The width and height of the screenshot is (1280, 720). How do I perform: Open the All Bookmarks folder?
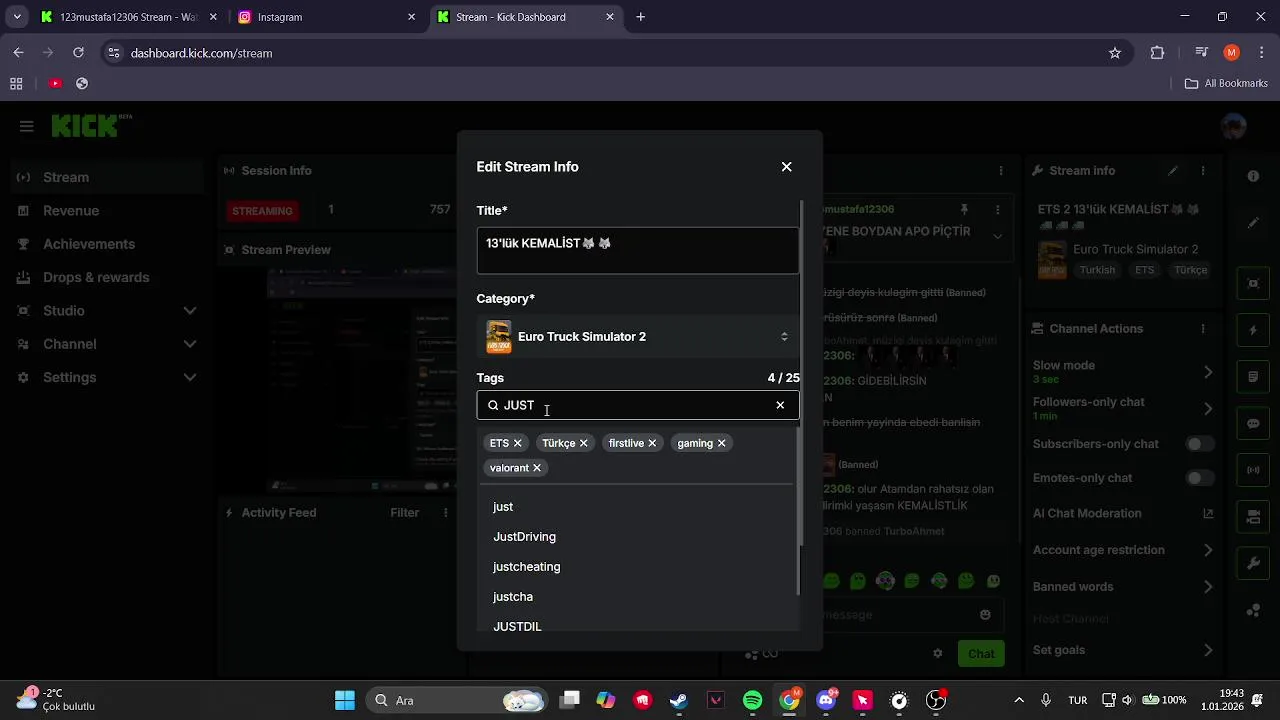pos(1226,83)
